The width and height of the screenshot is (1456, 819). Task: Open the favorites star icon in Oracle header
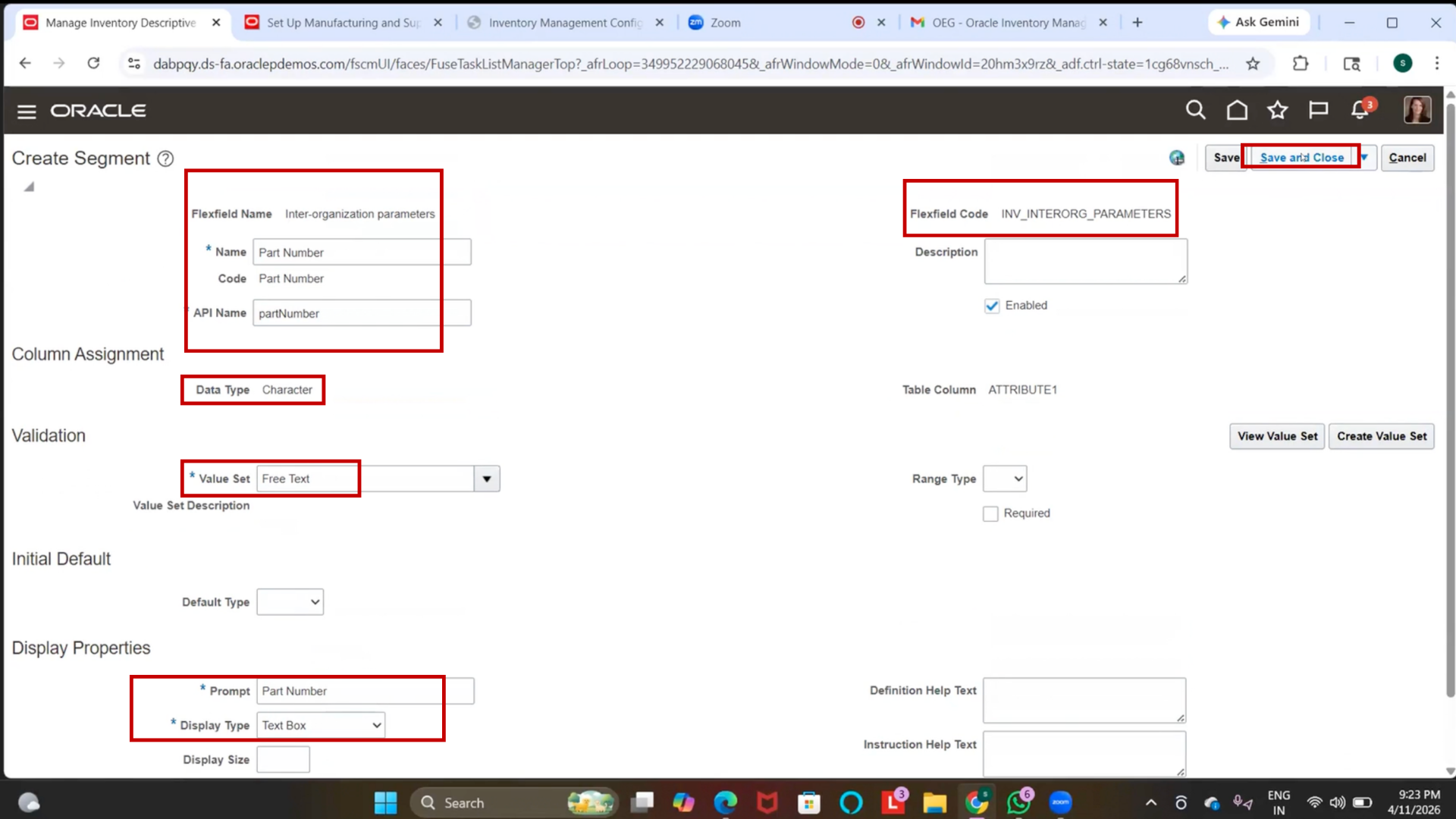tap(1278, 110)
